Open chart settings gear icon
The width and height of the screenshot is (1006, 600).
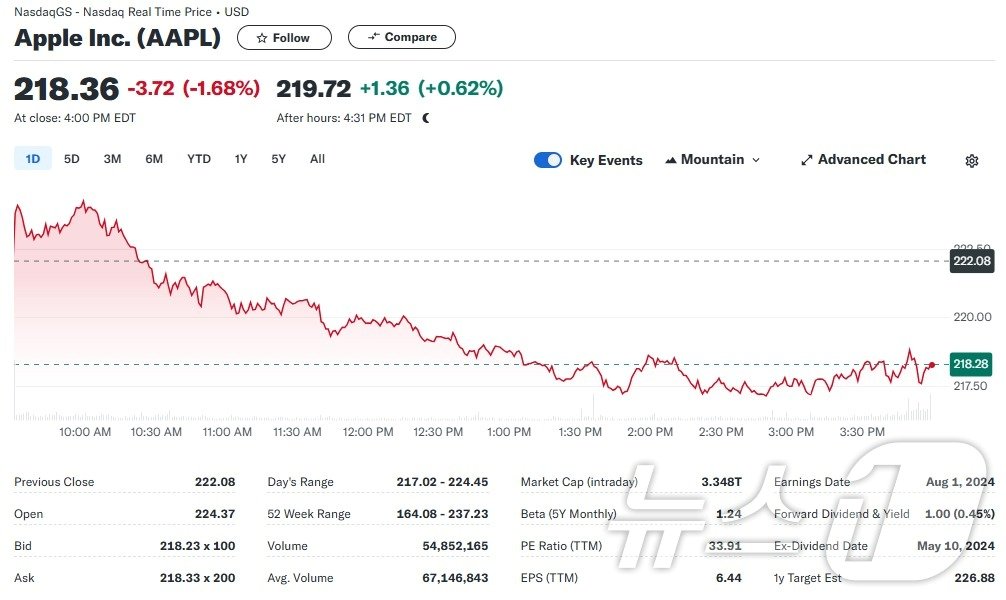click(x=971, y=161)
